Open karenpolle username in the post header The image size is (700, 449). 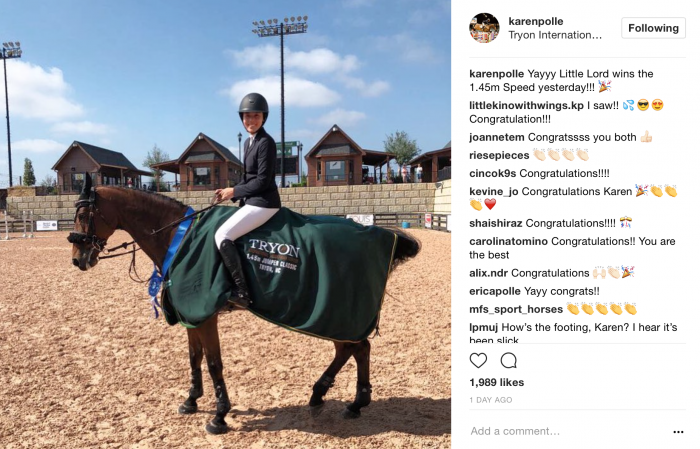pos(536,21)
